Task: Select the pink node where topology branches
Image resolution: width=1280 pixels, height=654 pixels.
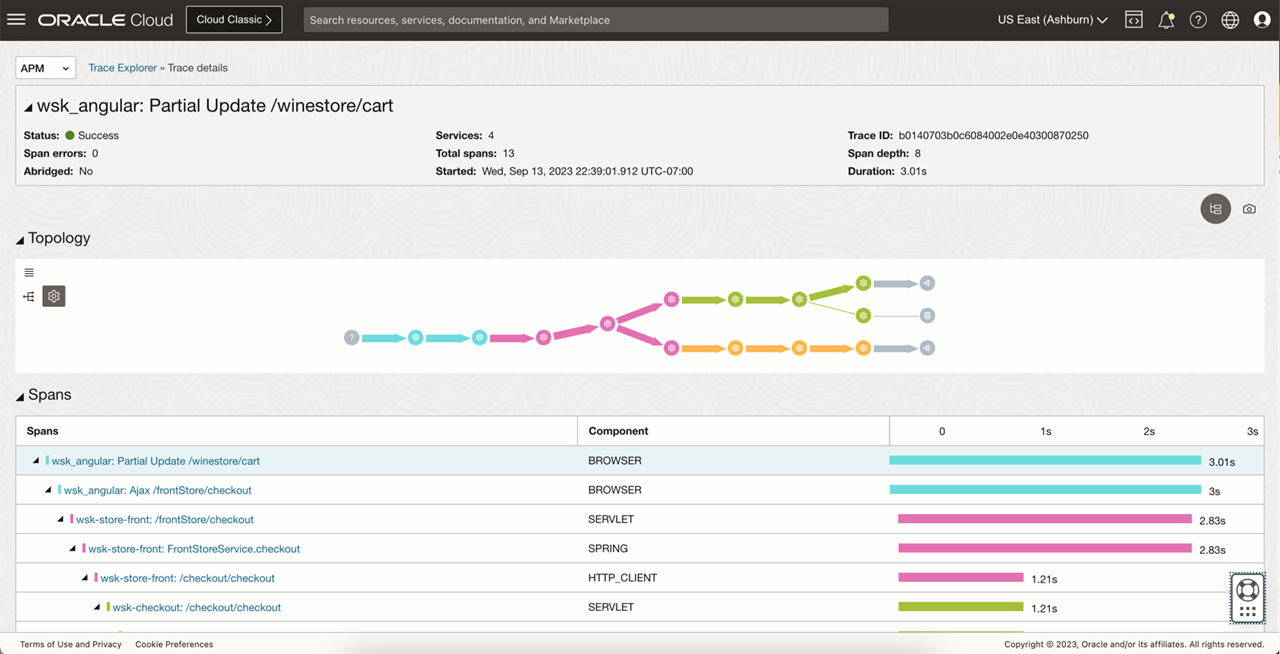Action: [607, 323]
